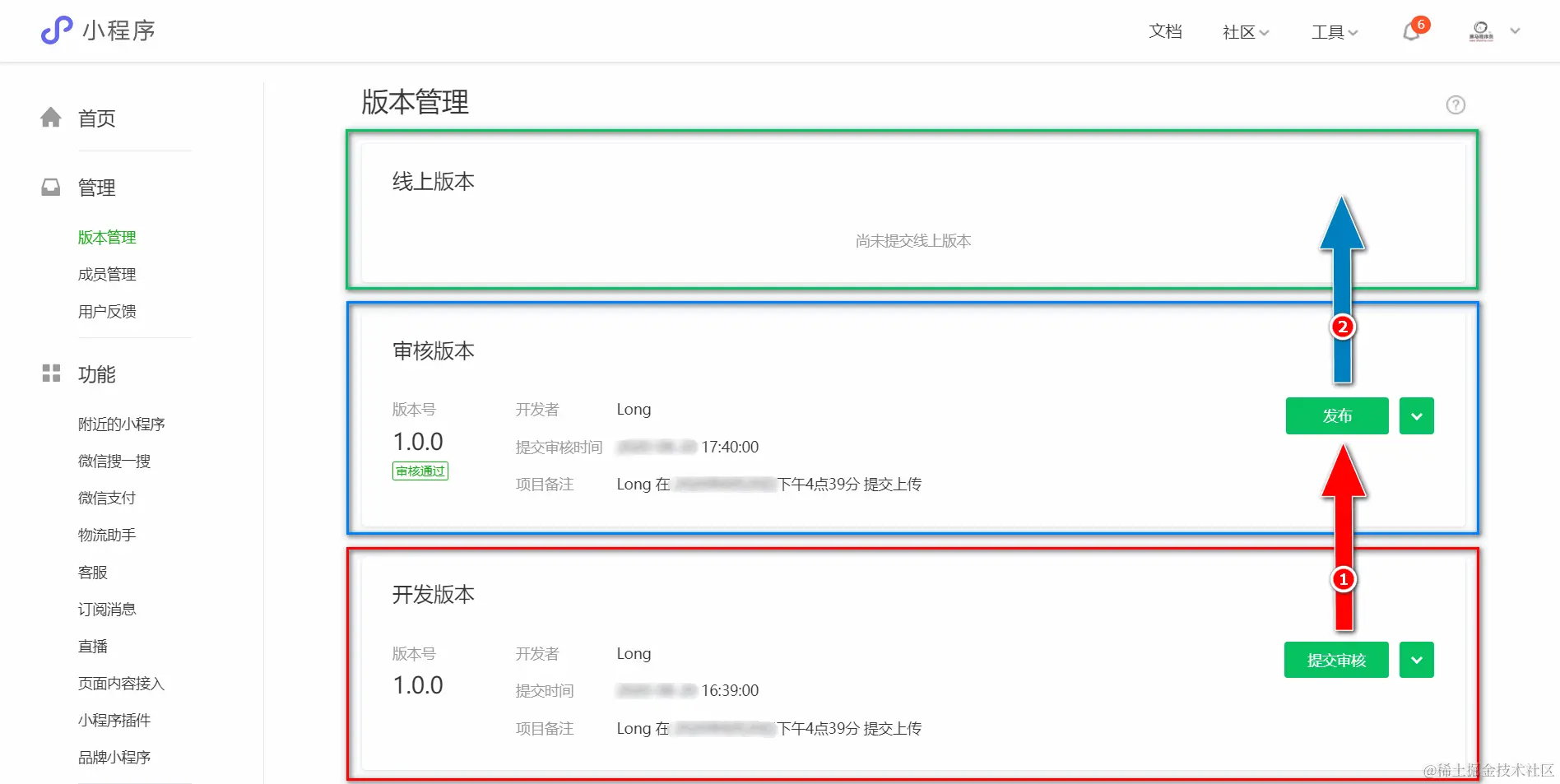Select 版本管理 in the sidebar
Viewport: 1560px width, 784px height.
pyautogui.click(x=107, y=237)
